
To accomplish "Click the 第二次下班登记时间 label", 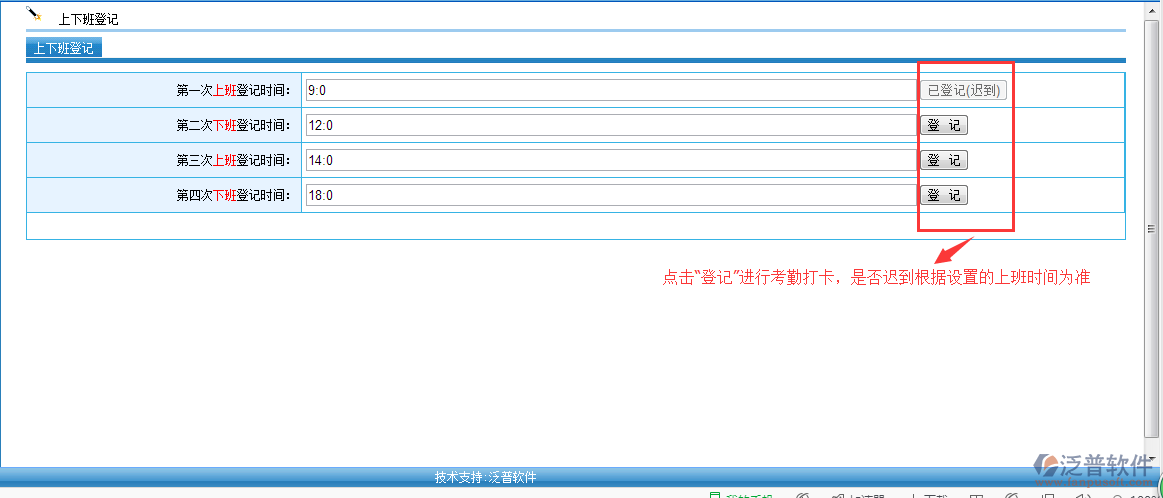I will 232,125.
